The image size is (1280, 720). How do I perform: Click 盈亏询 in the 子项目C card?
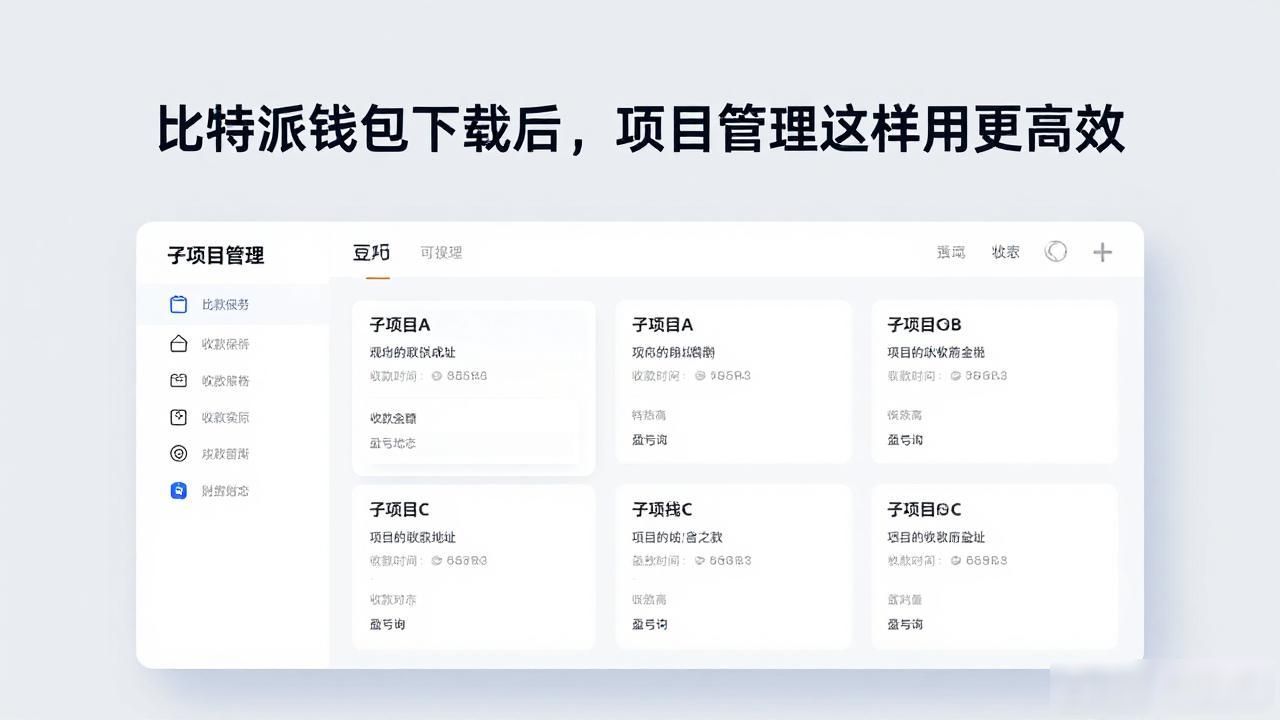(x=388, y=625)
